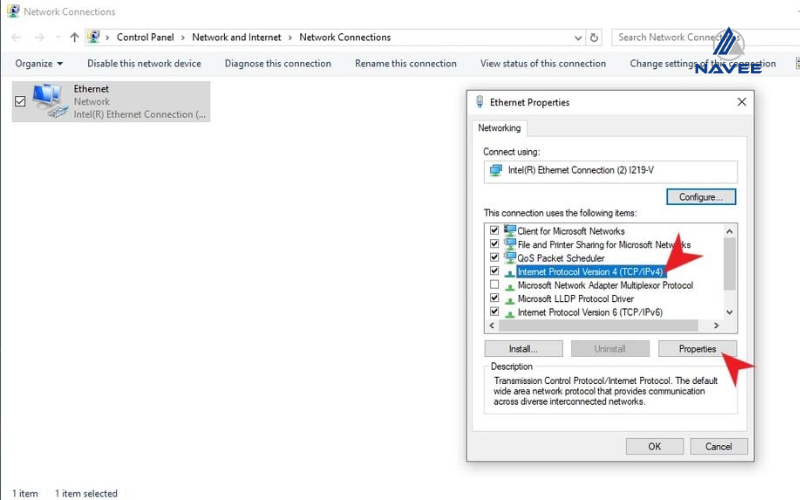Image resolution: width=800 pixels, height=500 pixels.
Task: Click the Network Connections title bar icon
Action: (13, 11)
